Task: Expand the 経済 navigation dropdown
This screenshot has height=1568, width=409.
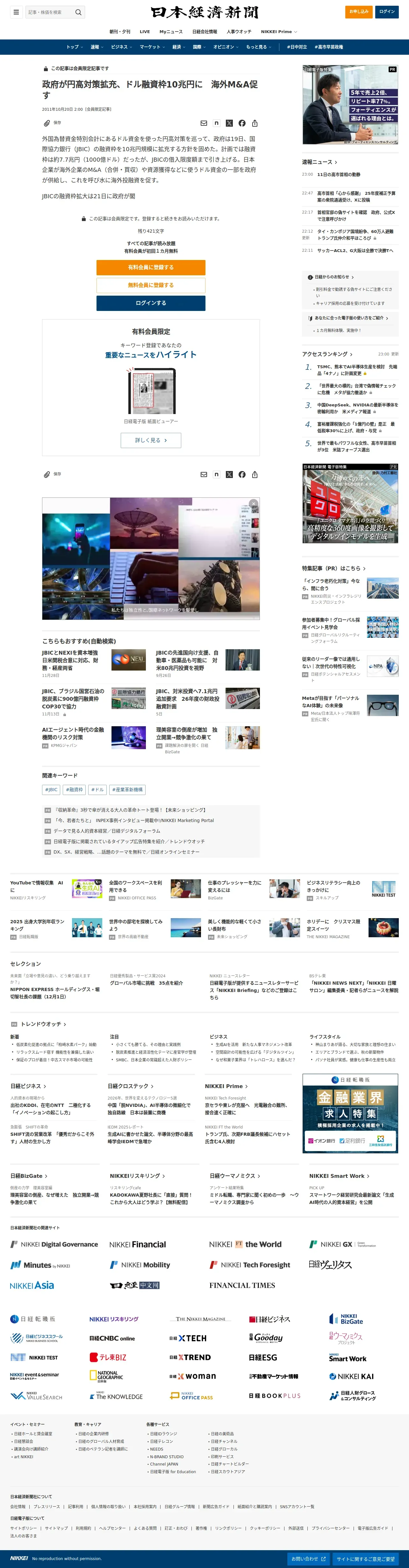Action: click(179, 47)
